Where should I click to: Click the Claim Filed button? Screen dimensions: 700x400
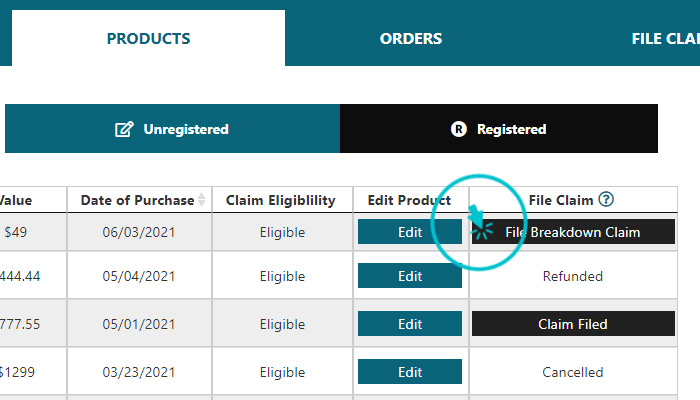click(x=573, y=324)
